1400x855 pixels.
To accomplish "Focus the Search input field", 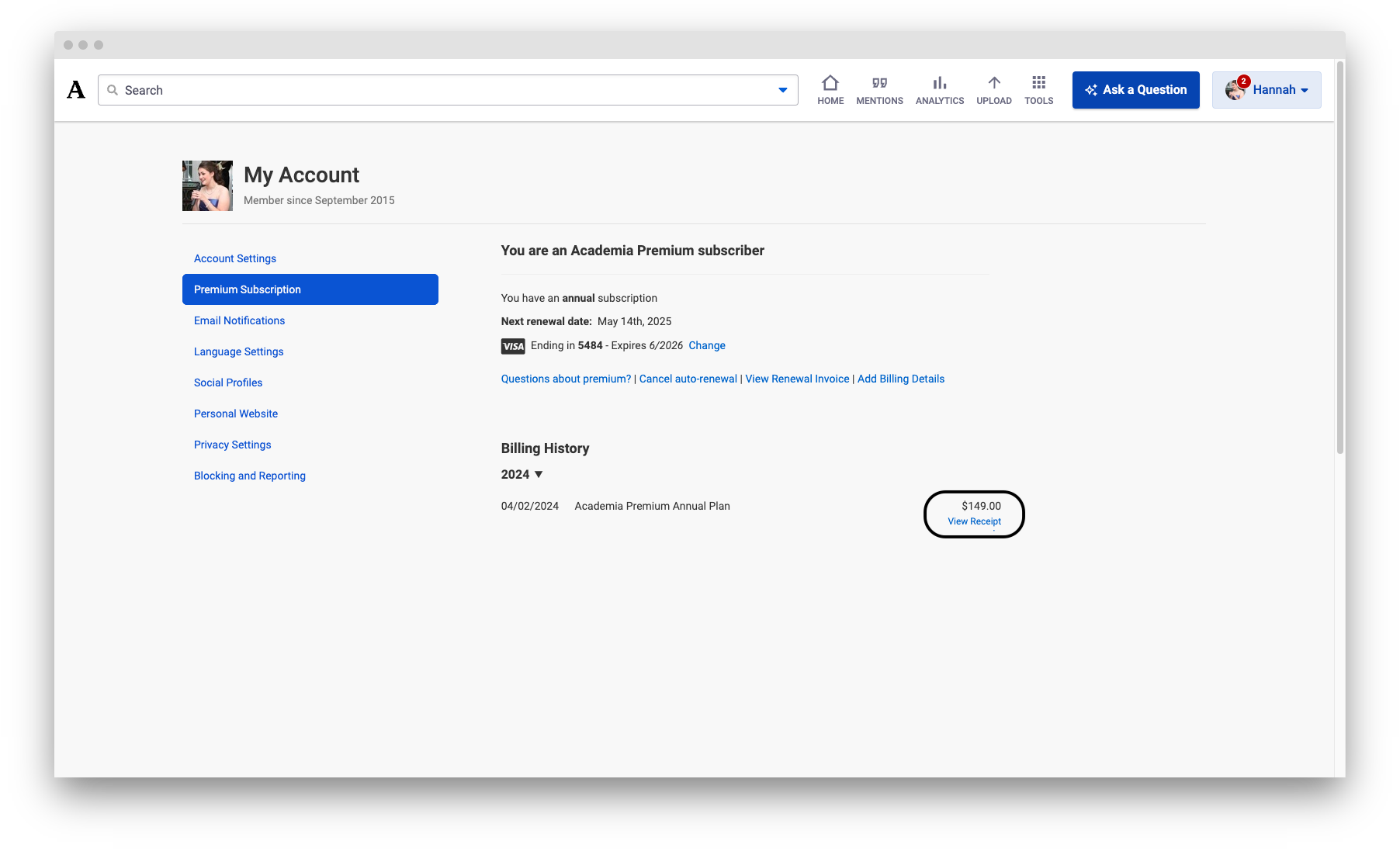I will tap(448, 90).
